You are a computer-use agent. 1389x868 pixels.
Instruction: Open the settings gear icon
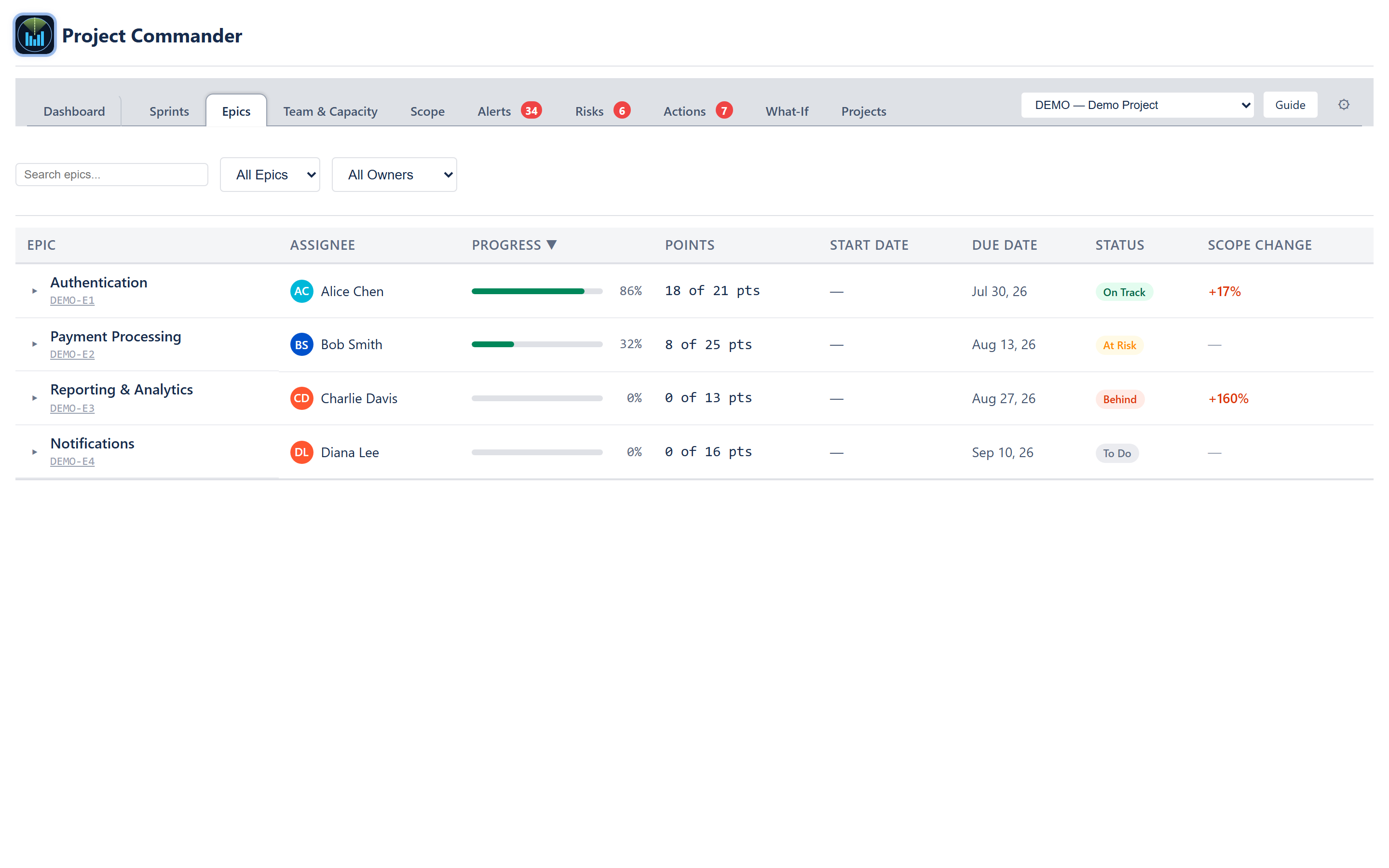(x=1343, y=105)
